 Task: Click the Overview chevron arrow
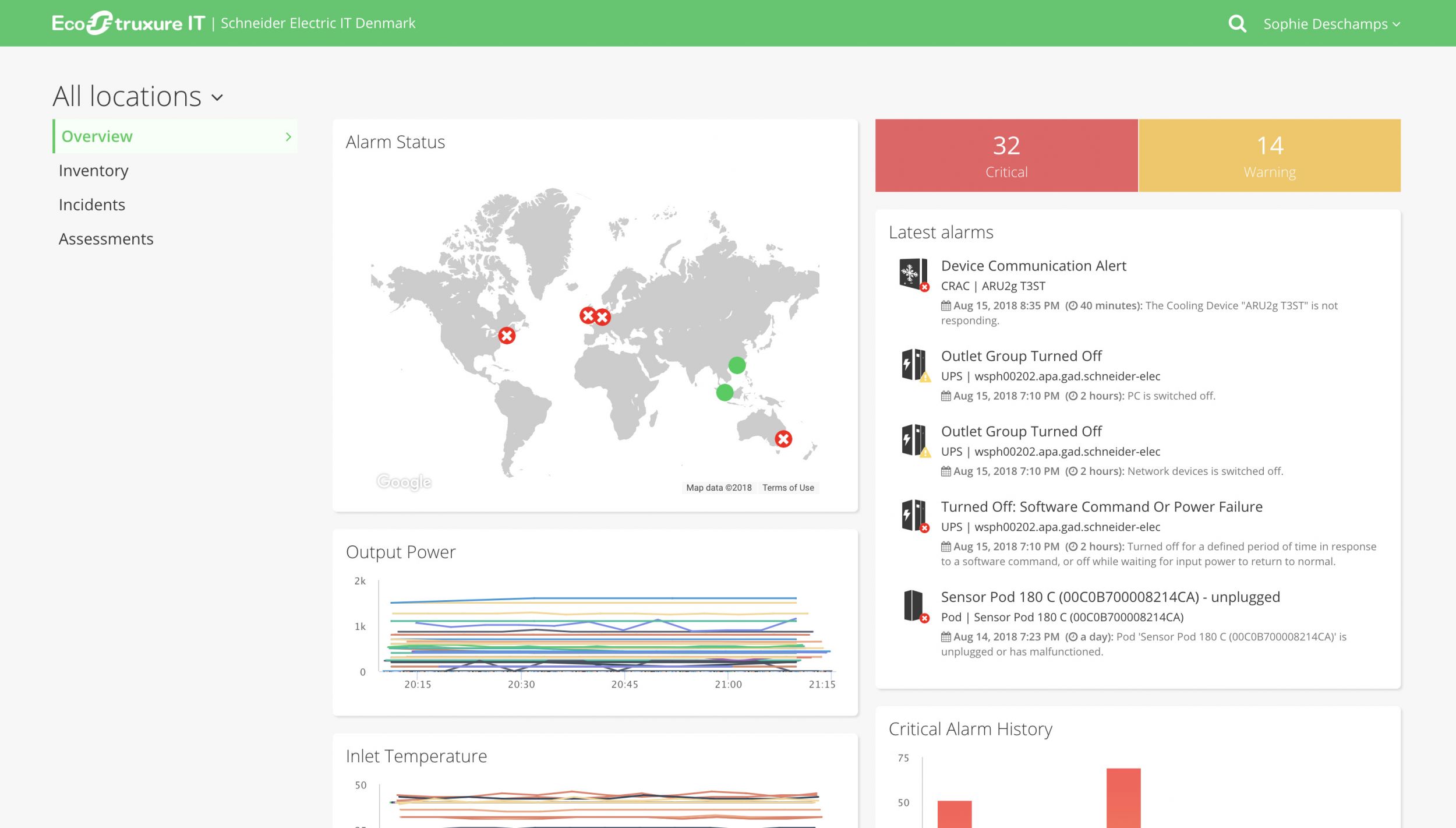pos(288,136)
